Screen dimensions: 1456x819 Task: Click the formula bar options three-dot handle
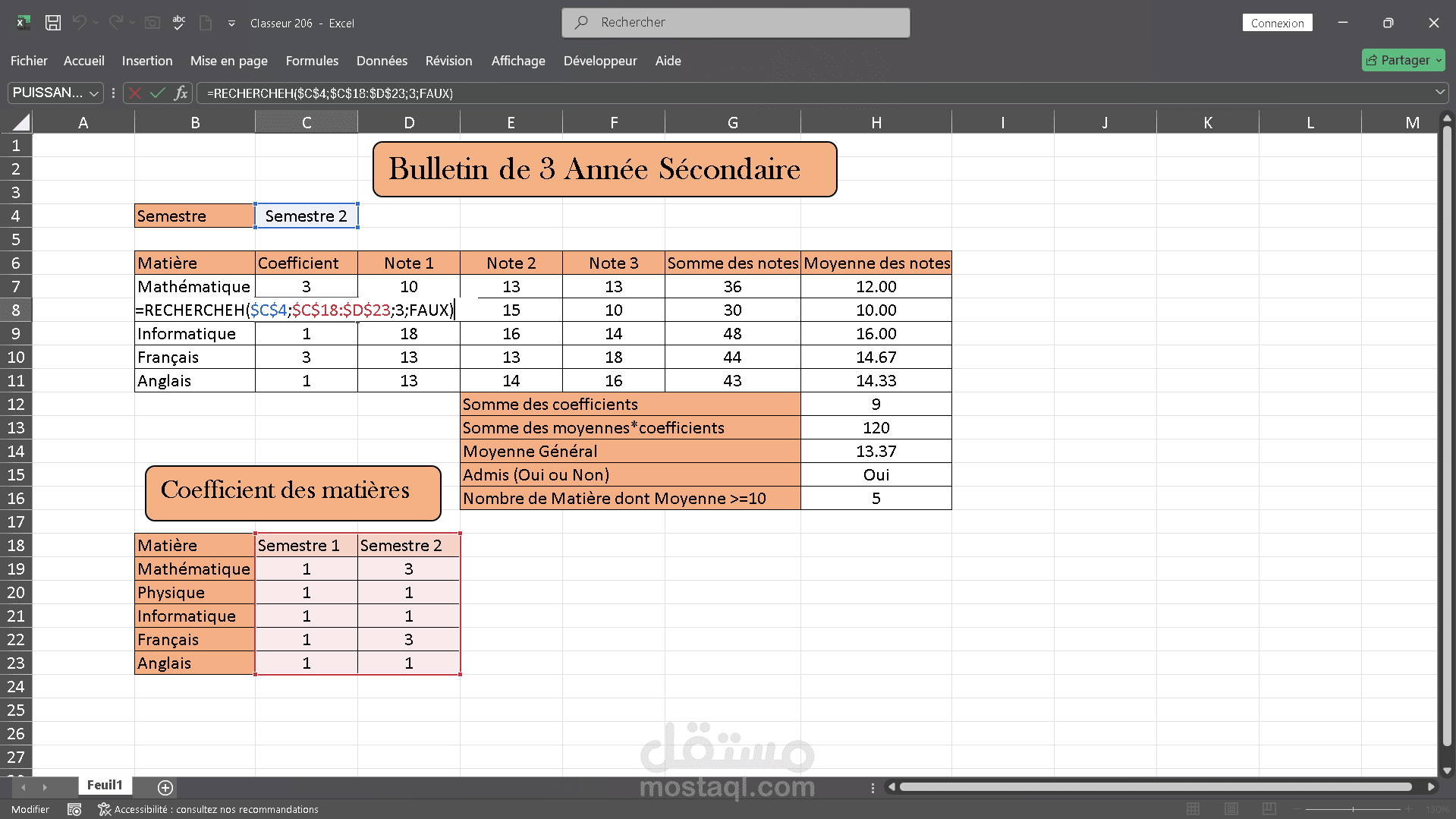[x=113, y=93]
